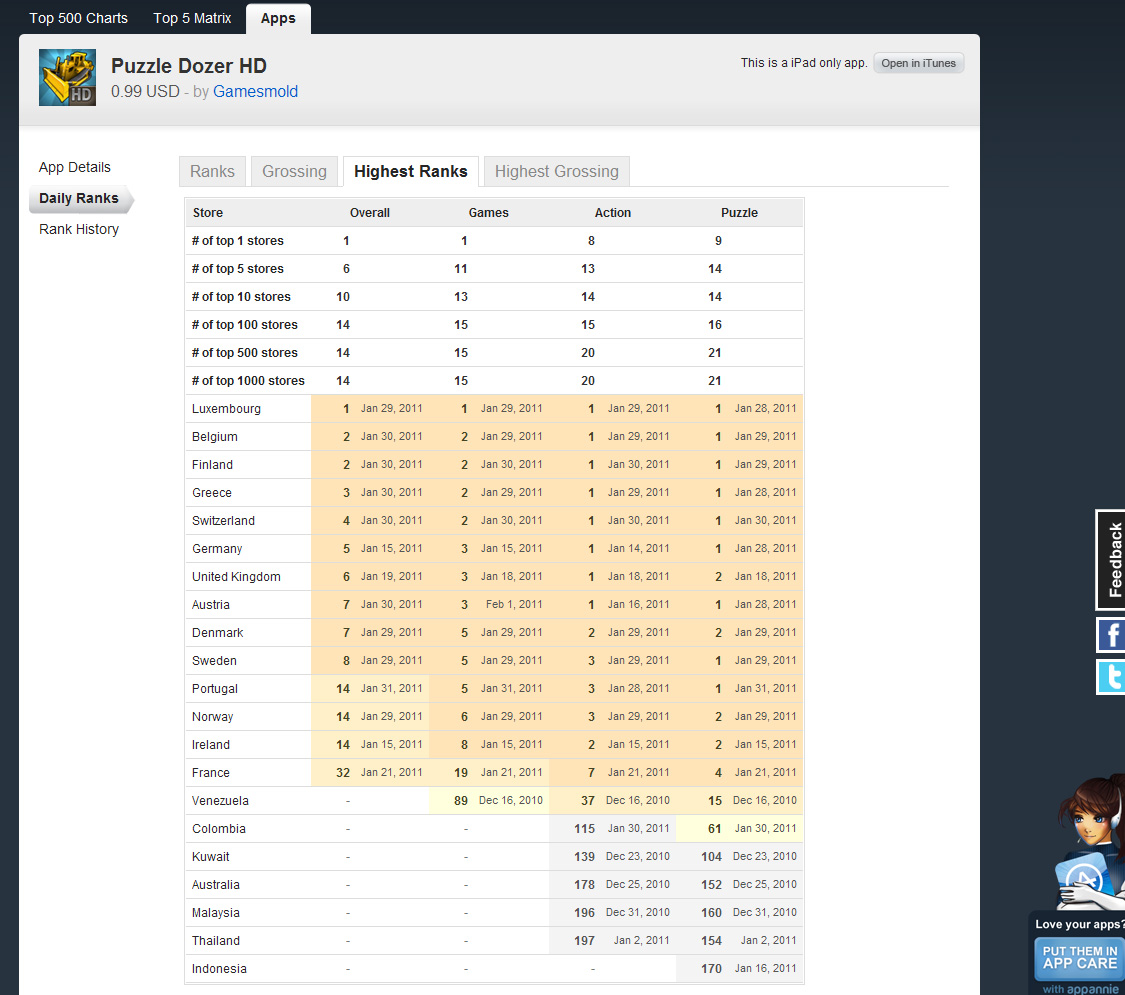Select the Apps tab

[278, 18]
